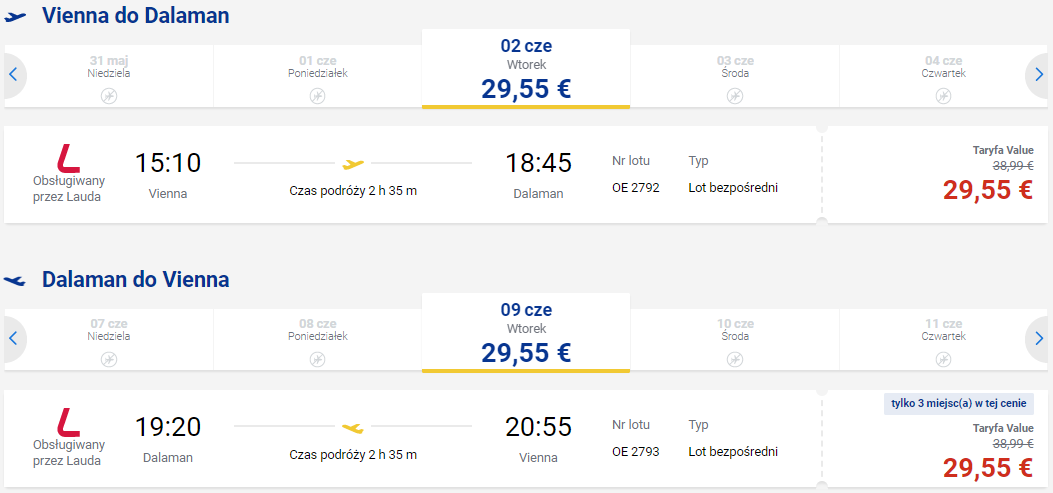Click the 'tylko 3 miejsc(a) w tej cenie' badge
The height and width of the screenshot is (493, 1053).
(x=958, y=404)
